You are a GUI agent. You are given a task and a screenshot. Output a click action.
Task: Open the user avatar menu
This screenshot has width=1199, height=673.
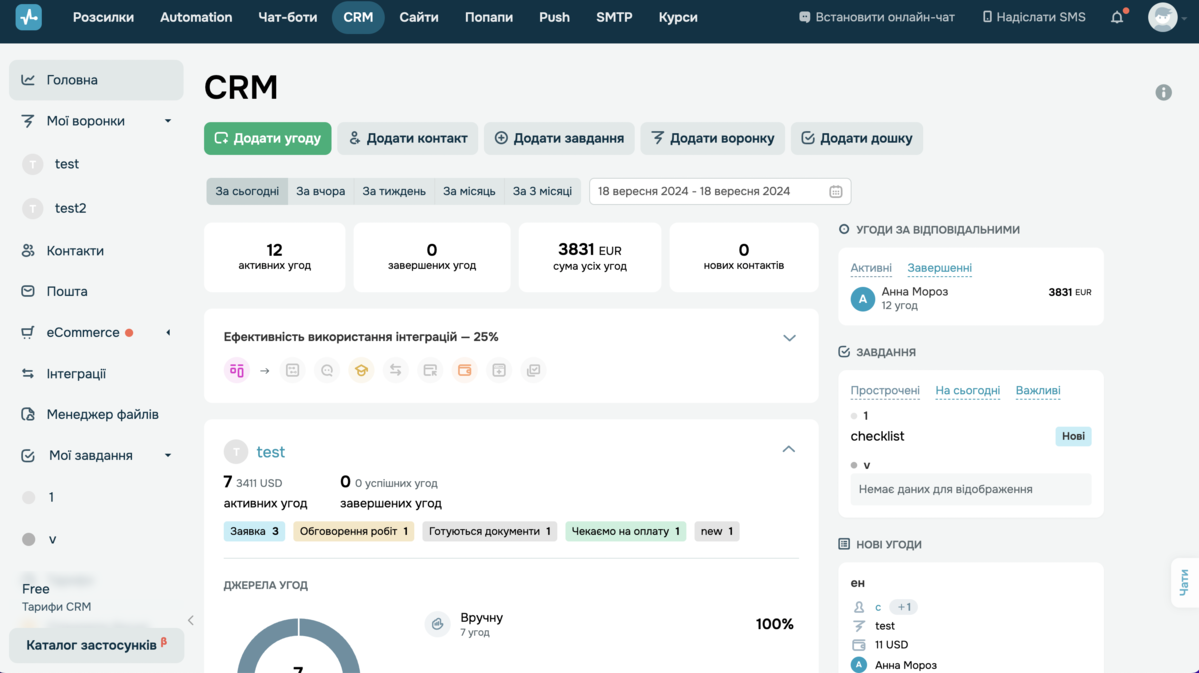click(x=1163, y=18)
